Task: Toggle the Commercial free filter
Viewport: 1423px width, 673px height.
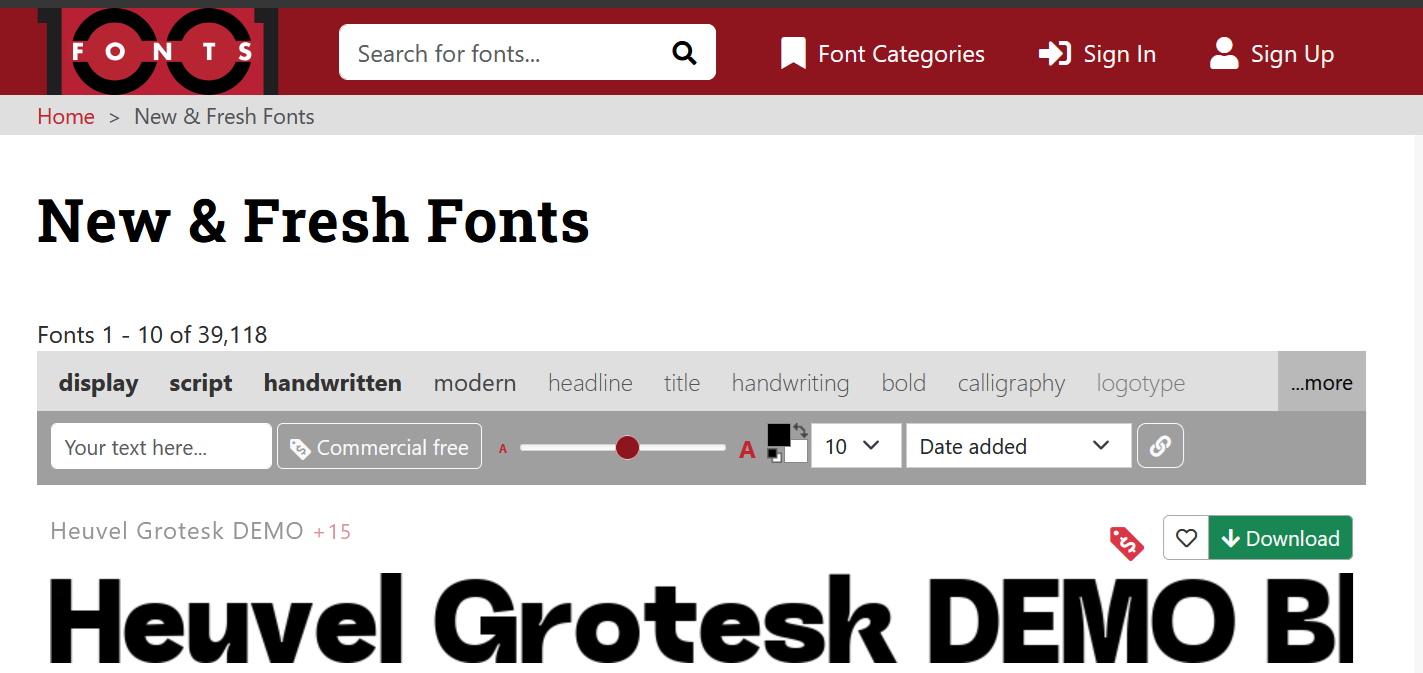Action: tap(379, 446)
